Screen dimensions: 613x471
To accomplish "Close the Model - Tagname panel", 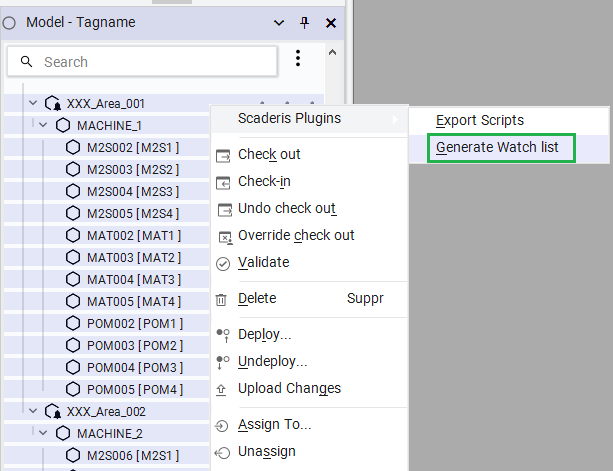I will pos(330,23).
